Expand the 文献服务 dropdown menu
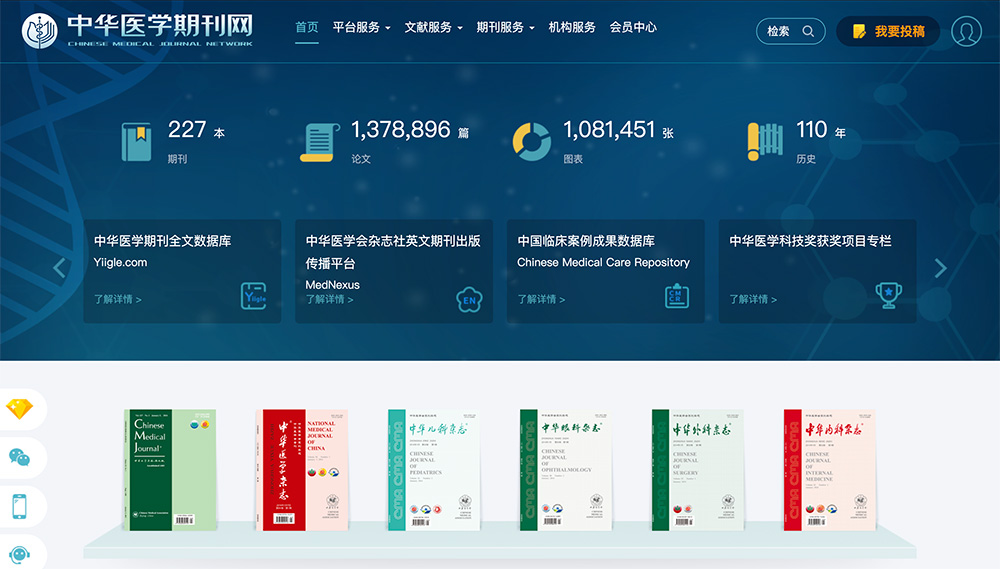This screenshot has height=569, width=1000. pos(433,27)
